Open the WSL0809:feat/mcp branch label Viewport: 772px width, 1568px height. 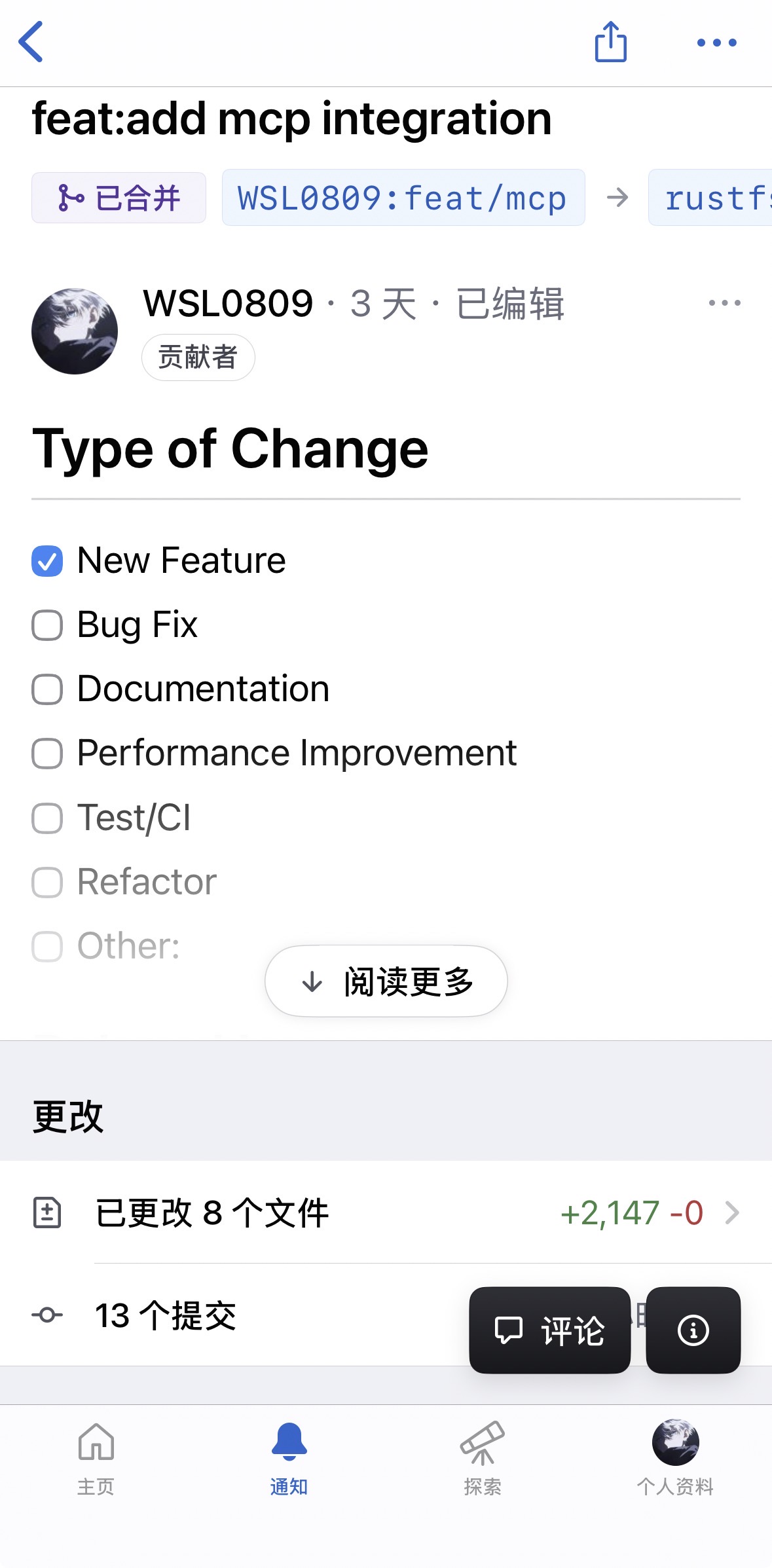pos(403,198)
